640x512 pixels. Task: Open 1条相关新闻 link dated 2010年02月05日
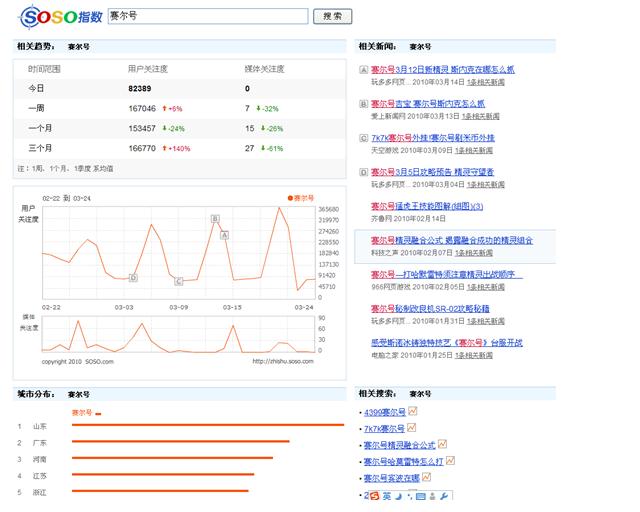pyautogui.click(x=486, y=287)
